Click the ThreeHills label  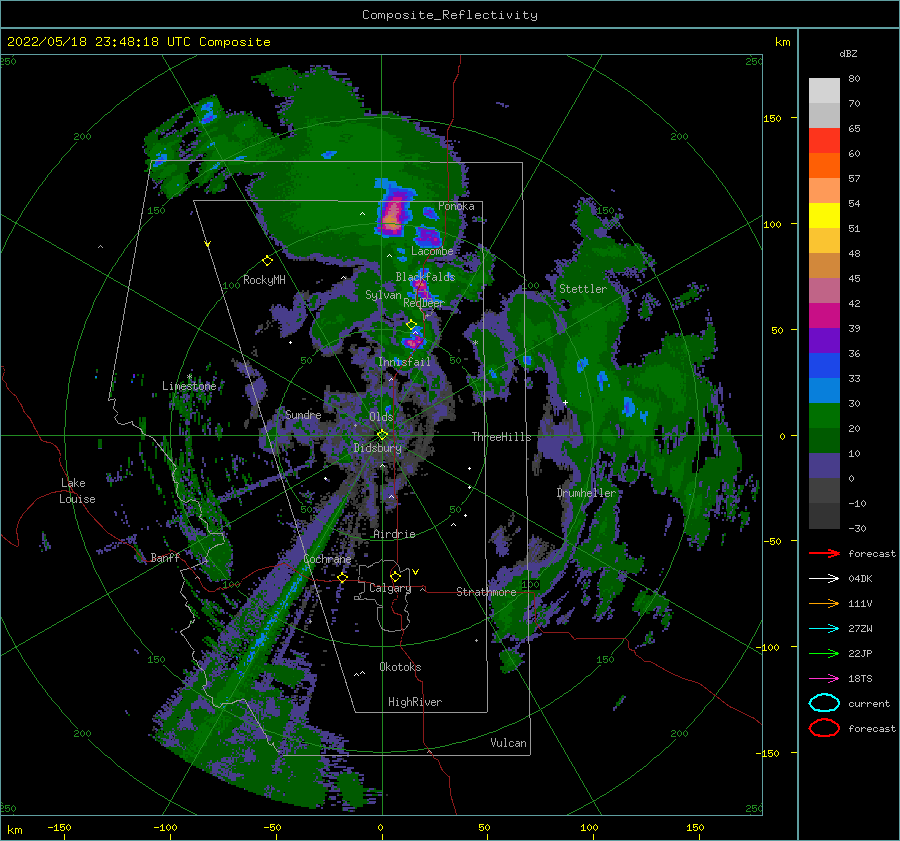pyautogui.click(x=501, y=437)
